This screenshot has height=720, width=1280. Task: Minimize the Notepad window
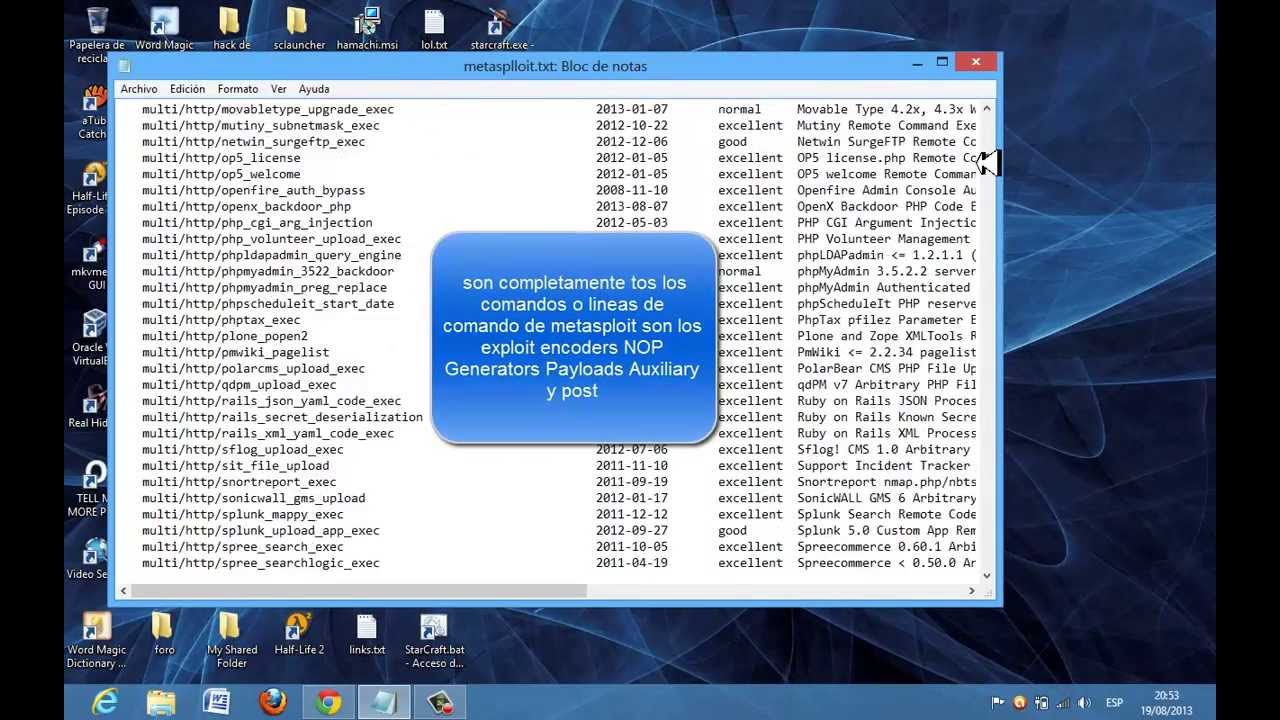tap(917, 64)
